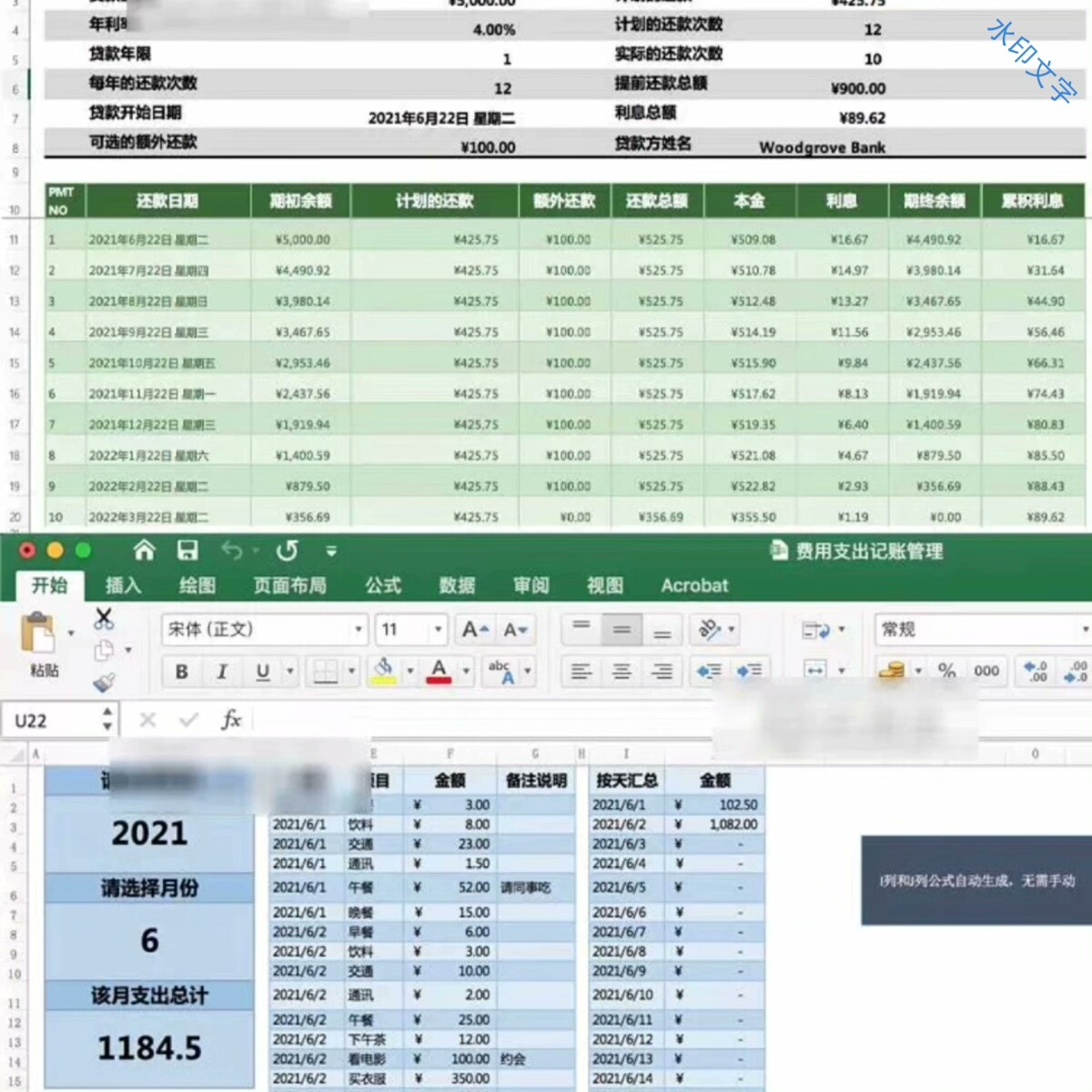This screenshot has height=1092, width=1092.
Task: Click the 1184.5 monthly total cell
Action: click(149, 1048)
